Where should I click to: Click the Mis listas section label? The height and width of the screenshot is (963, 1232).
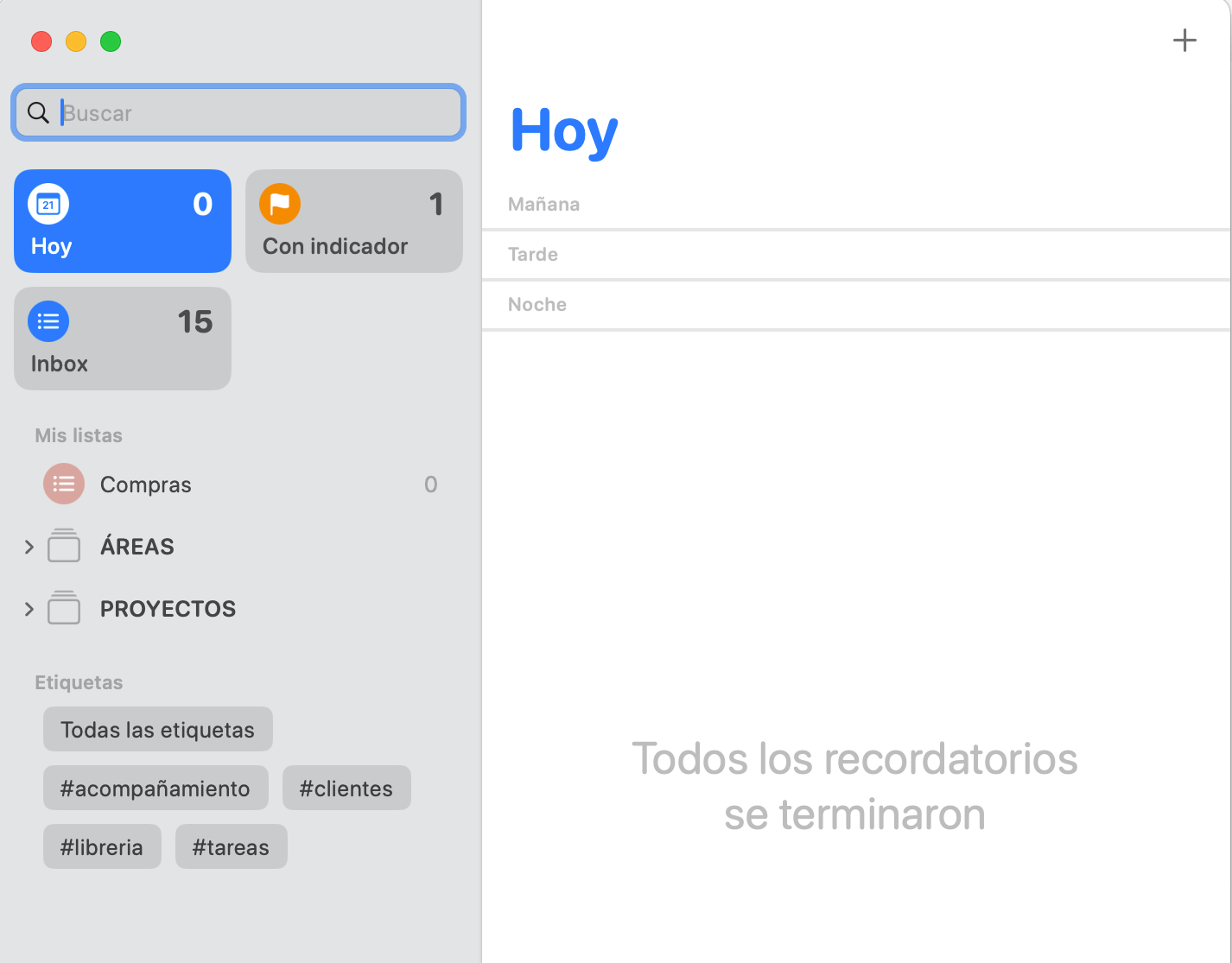(x=79, y=435)
